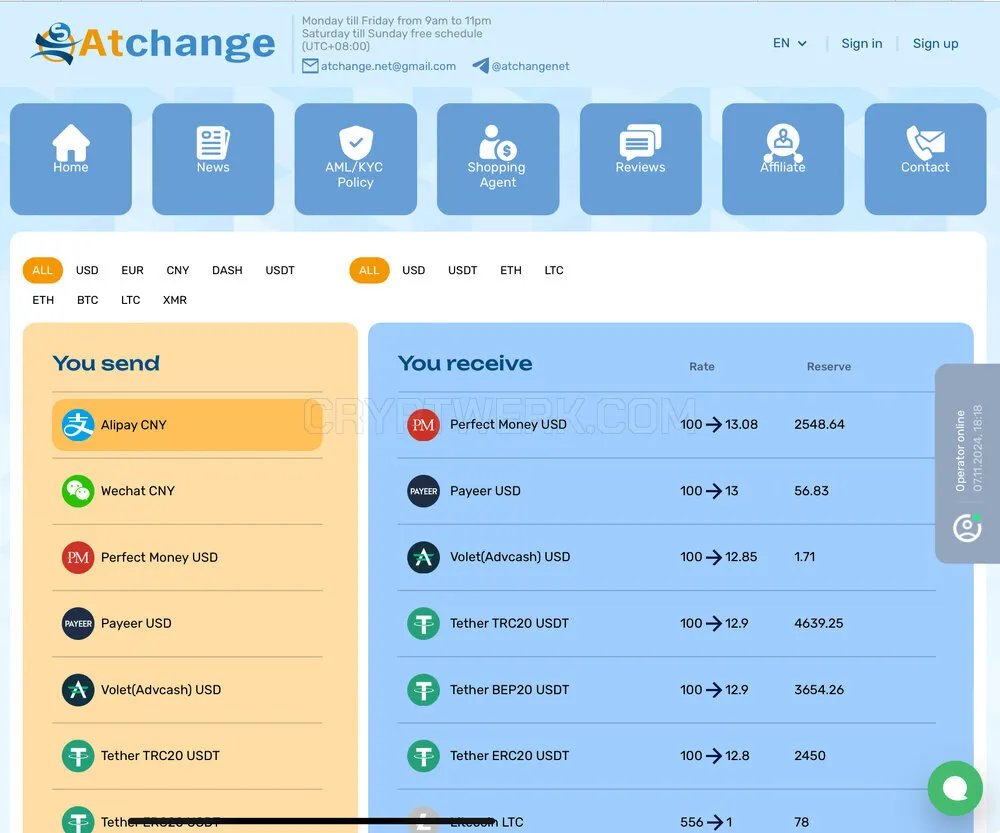Open the News navigation tile
Screen dimensions: 1000x833
(x=213, y=159)
